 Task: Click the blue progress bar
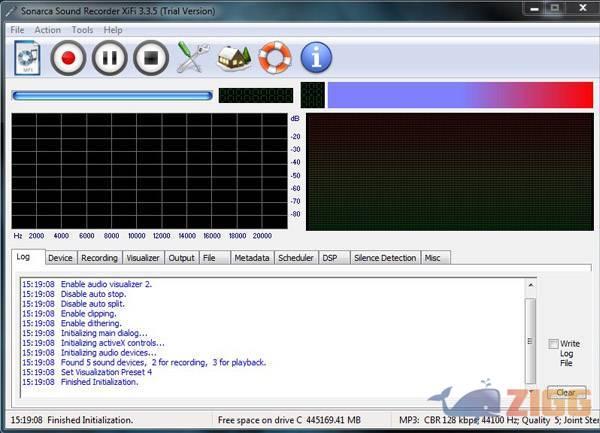tap(112, 96)
